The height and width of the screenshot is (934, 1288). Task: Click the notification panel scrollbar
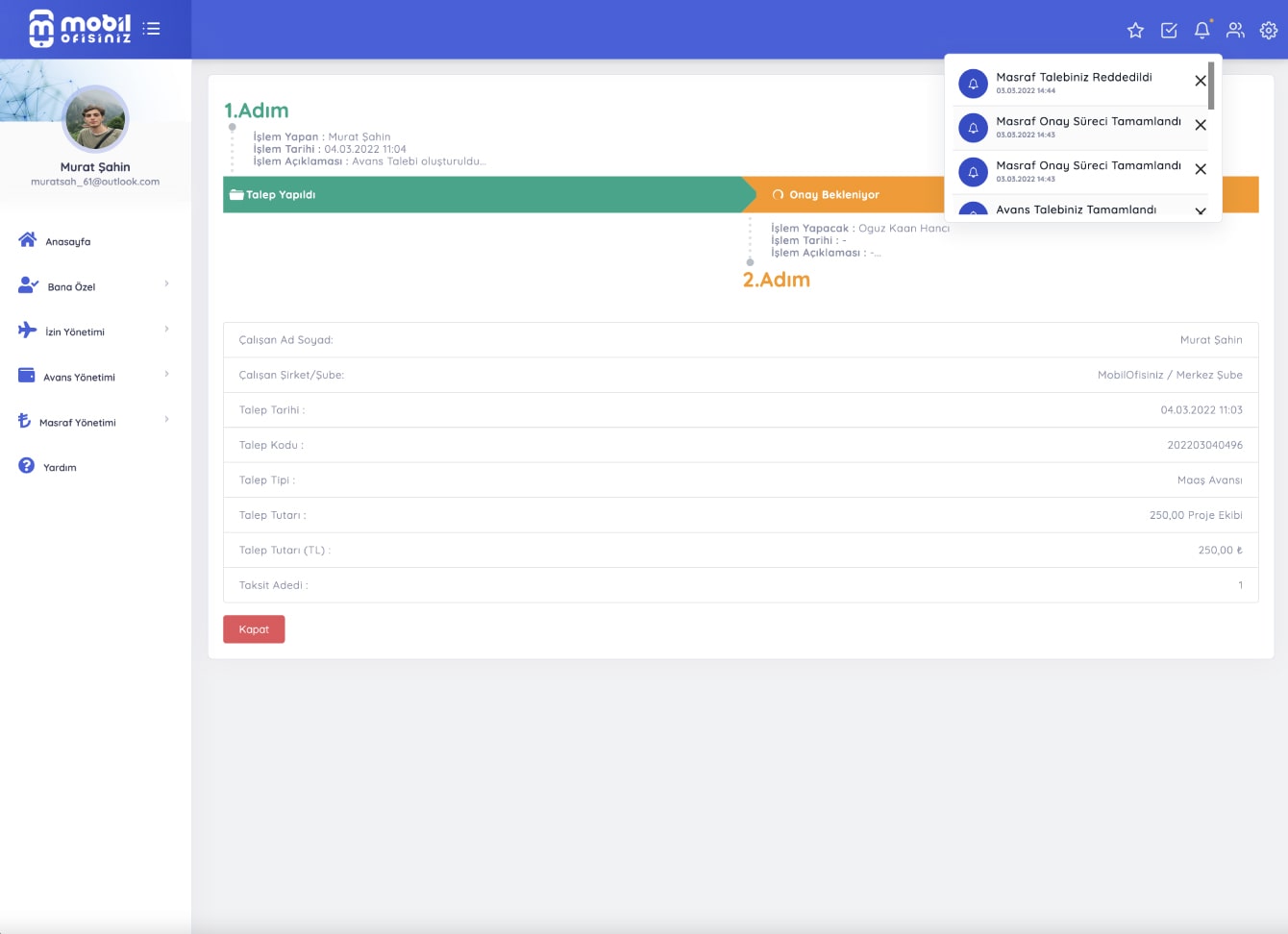click(1211, 86)
